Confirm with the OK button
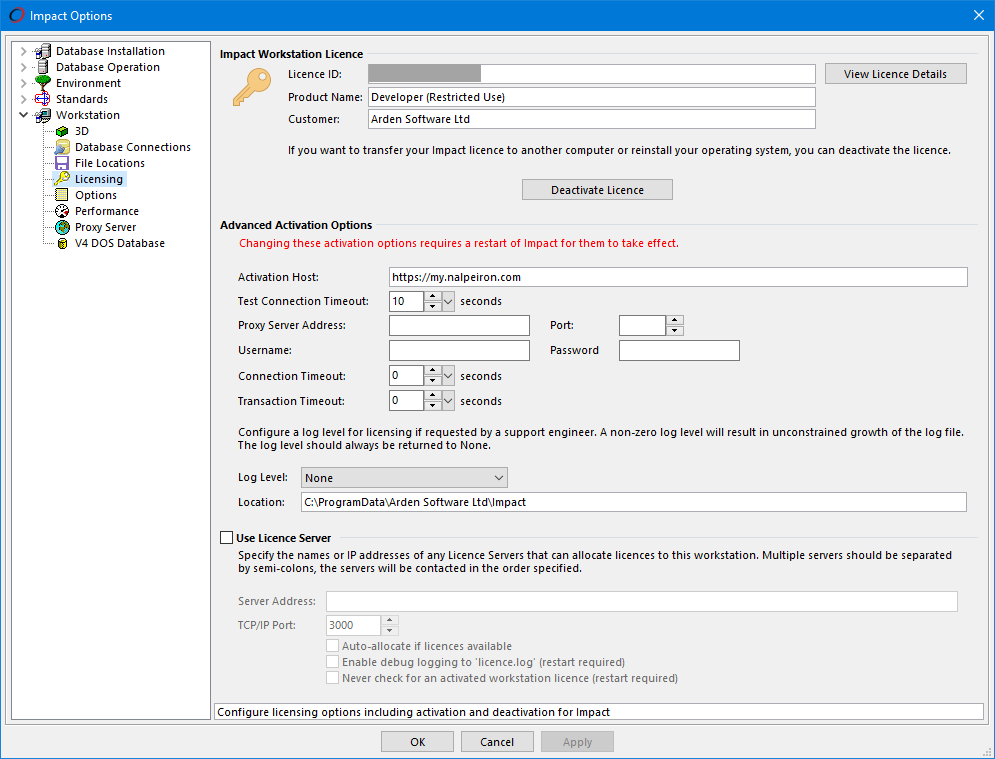This screenshot has width=995, height=759. [418, 741]
